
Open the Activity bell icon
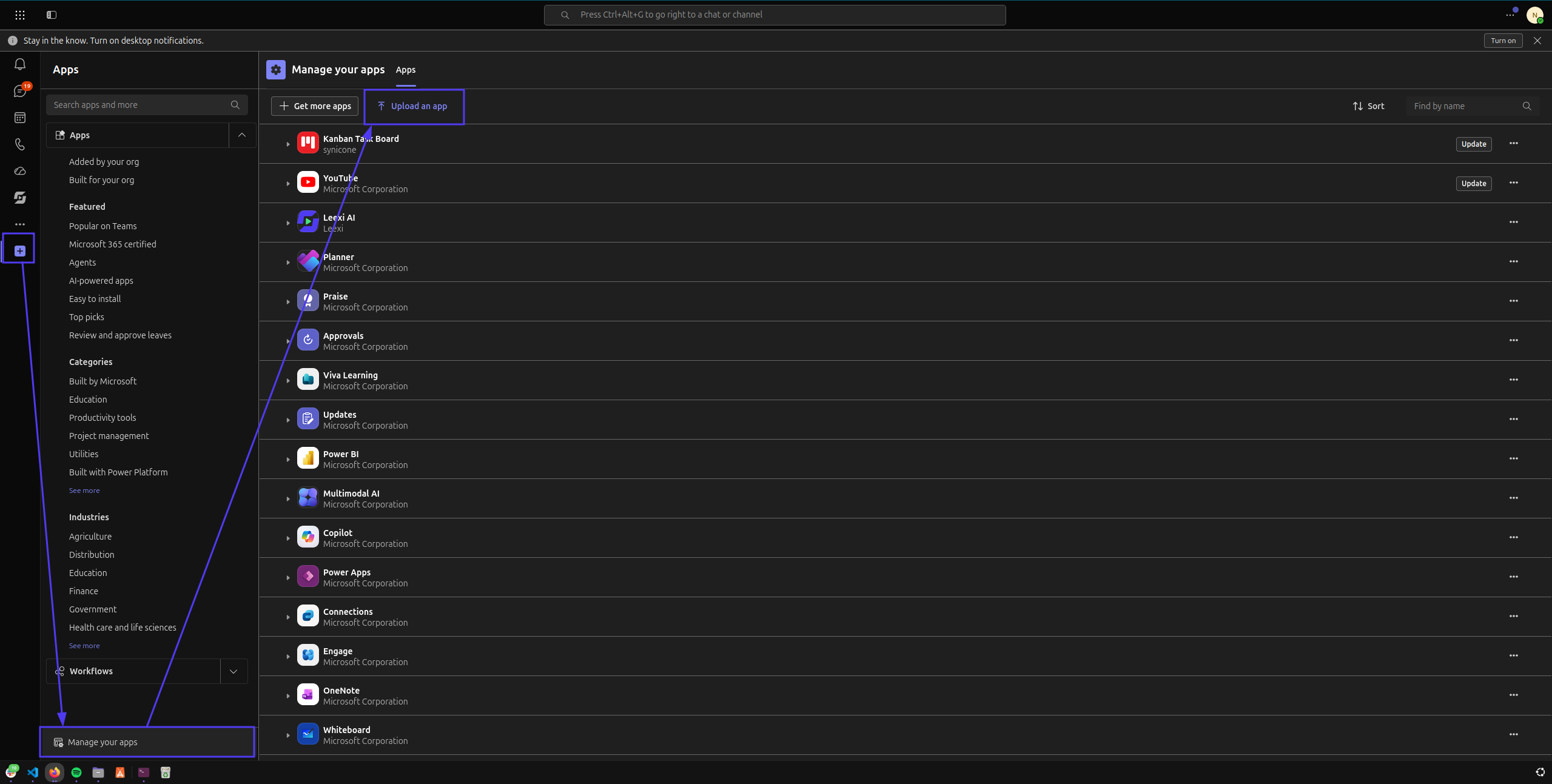click(20, 64)
